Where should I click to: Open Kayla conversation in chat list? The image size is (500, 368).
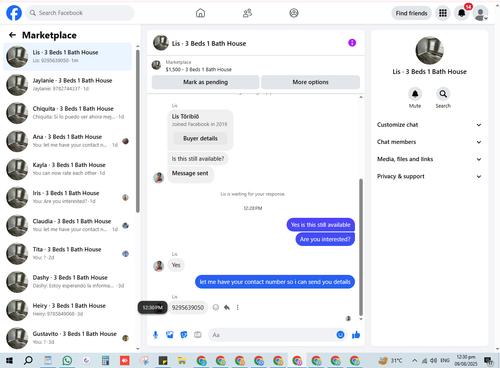pos(67,169)
